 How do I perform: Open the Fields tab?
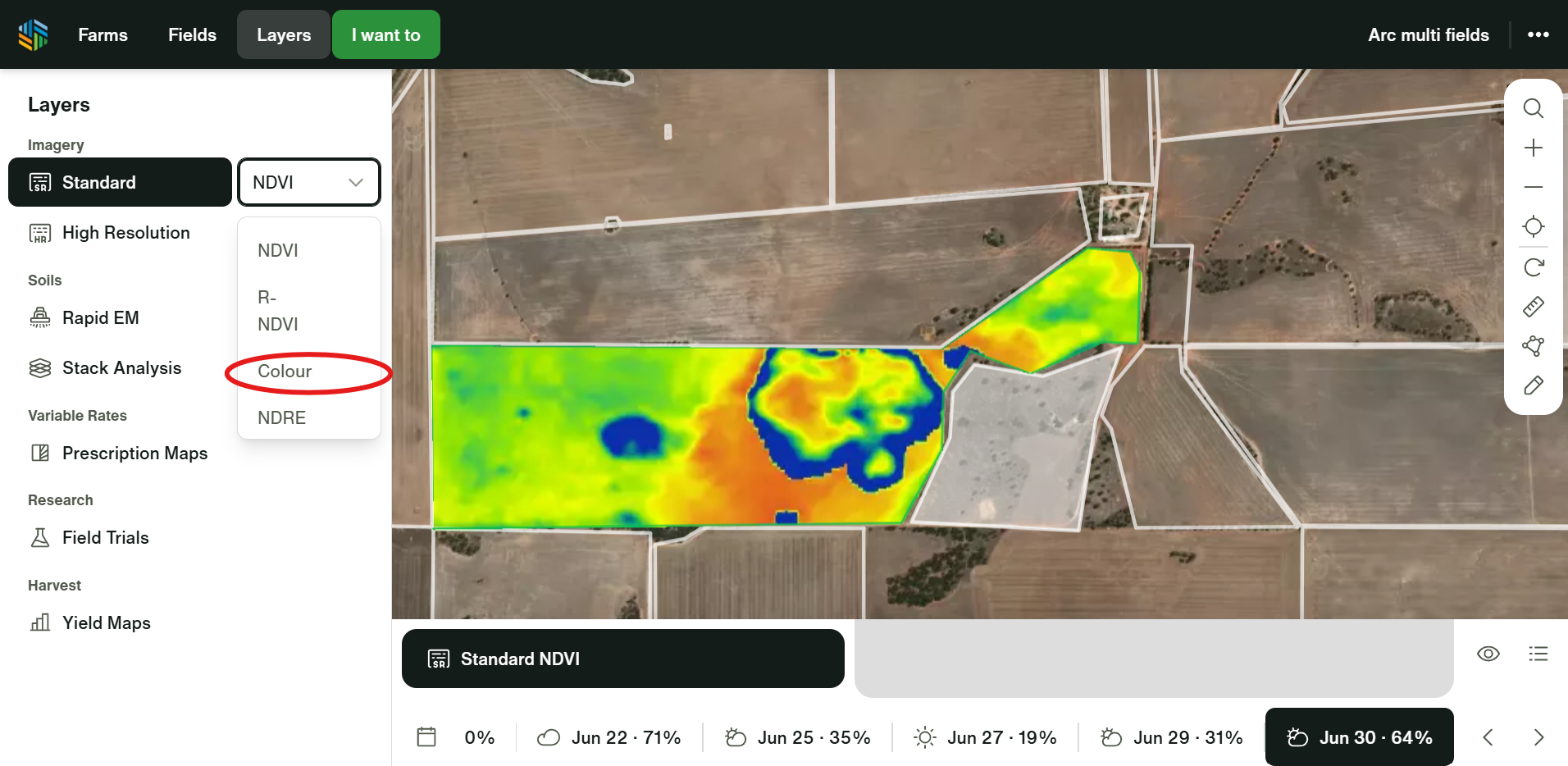(192, 34)
